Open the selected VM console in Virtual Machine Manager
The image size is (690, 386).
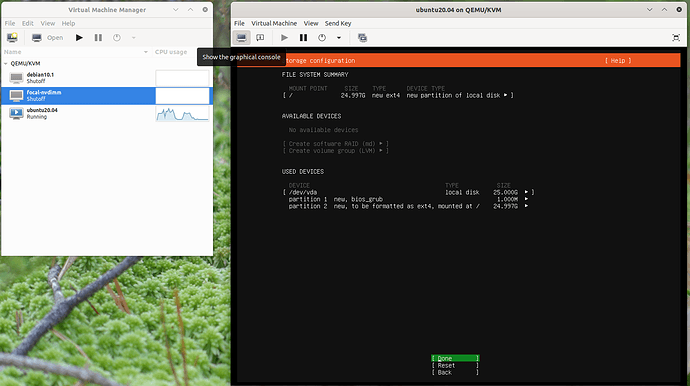[x=47, y=37]
